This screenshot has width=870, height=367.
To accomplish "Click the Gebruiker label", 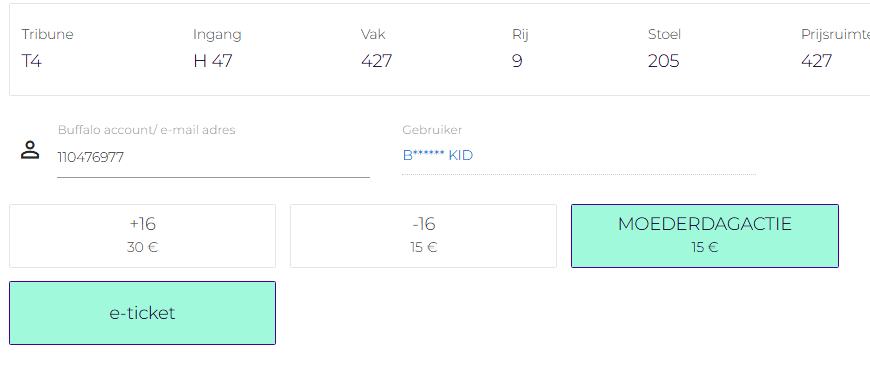I will (432, 130).
